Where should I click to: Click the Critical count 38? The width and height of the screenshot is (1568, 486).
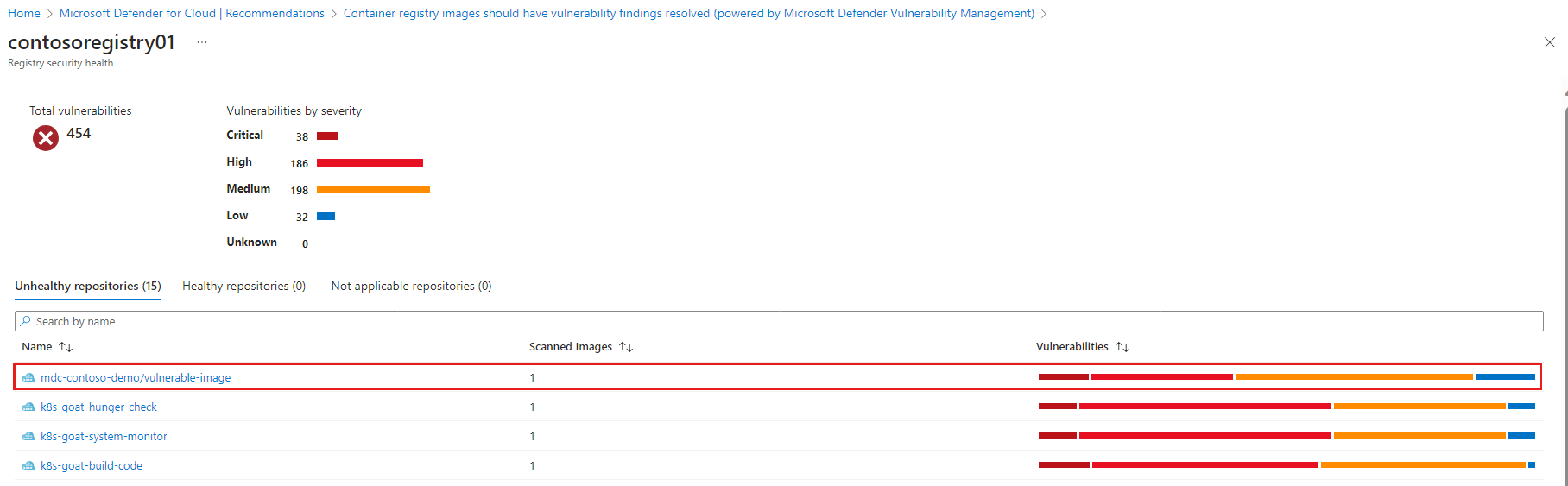point(302,137)
